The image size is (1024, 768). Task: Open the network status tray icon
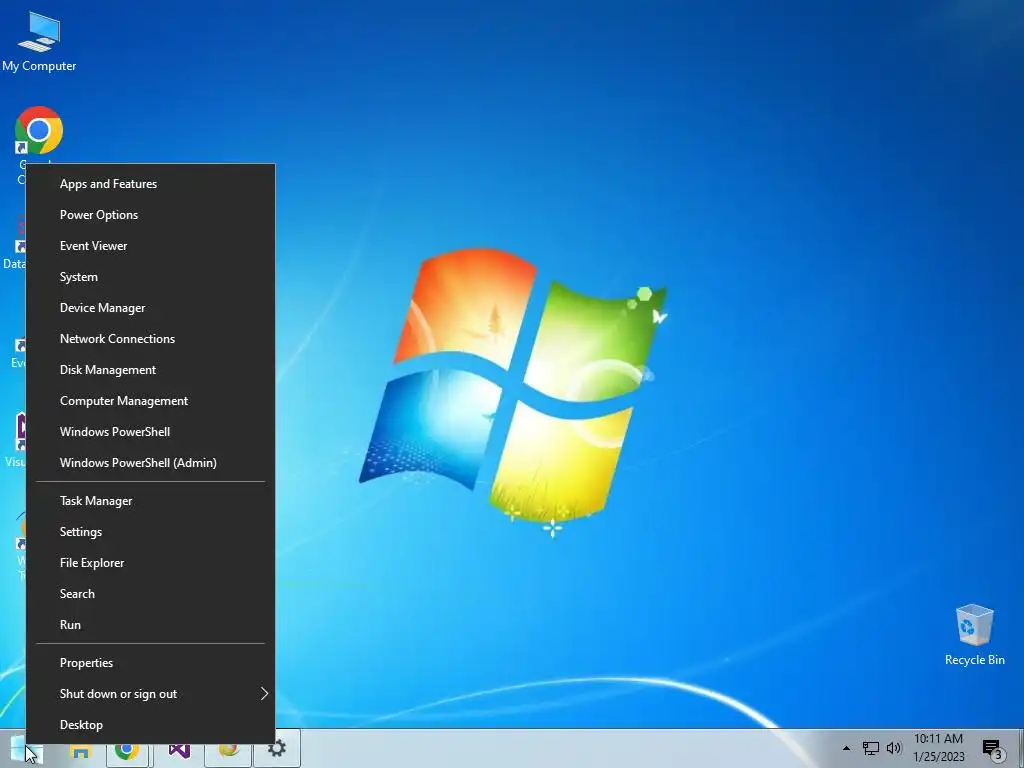coord(871,748)
